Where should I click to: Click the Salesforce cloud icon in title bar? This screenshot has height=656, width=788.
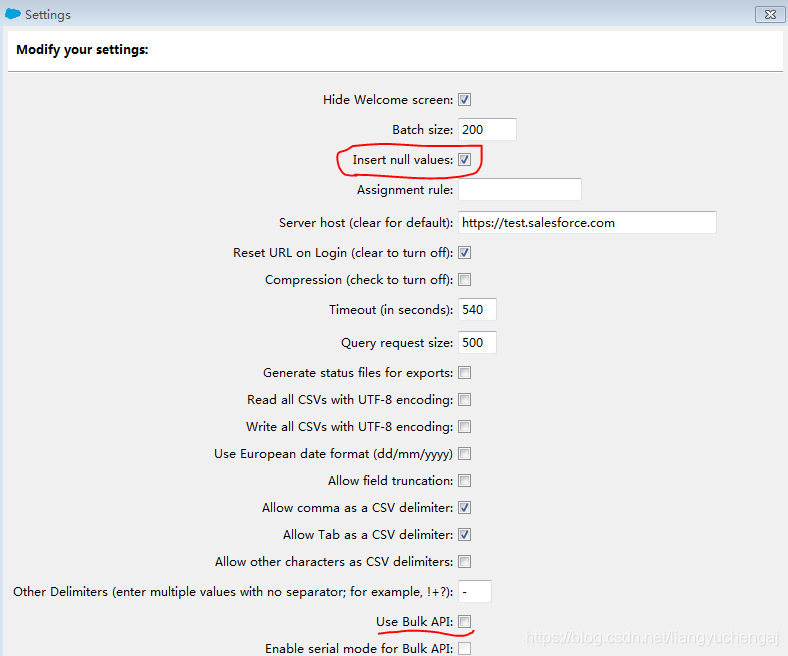[13, 14]
